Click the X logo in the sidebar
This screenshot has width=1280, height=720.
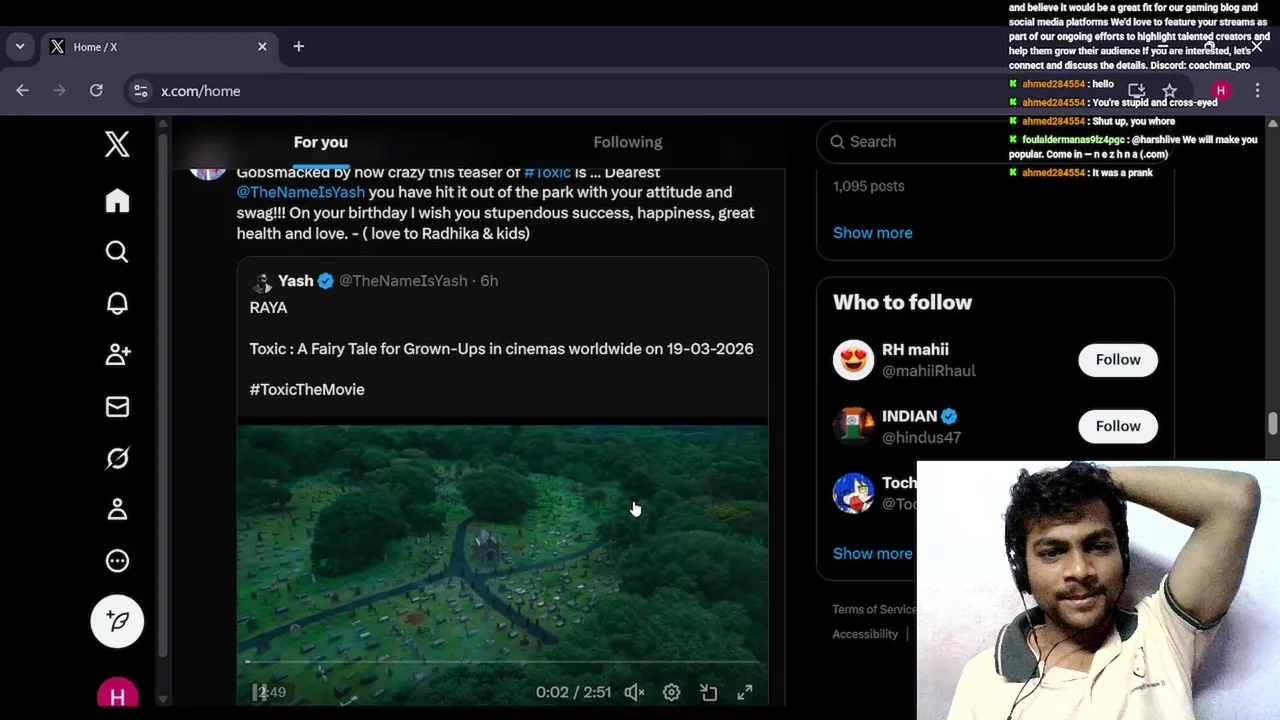coord(117,144)
